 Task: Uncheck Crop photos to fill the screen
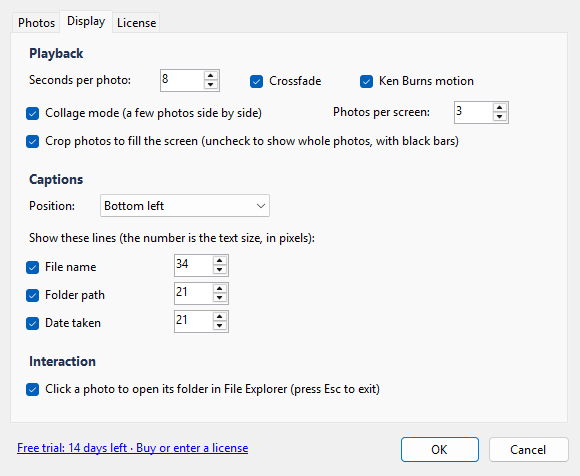33,141
